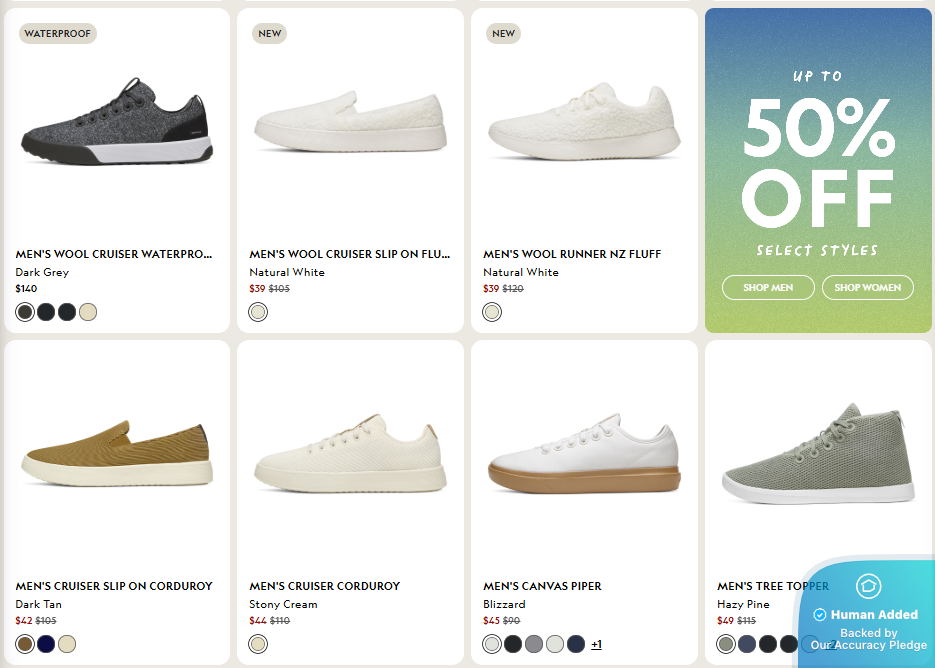This screenshot has width=935, height=668.
Task: Click the Shop Women button
Action: coord(867,288)
